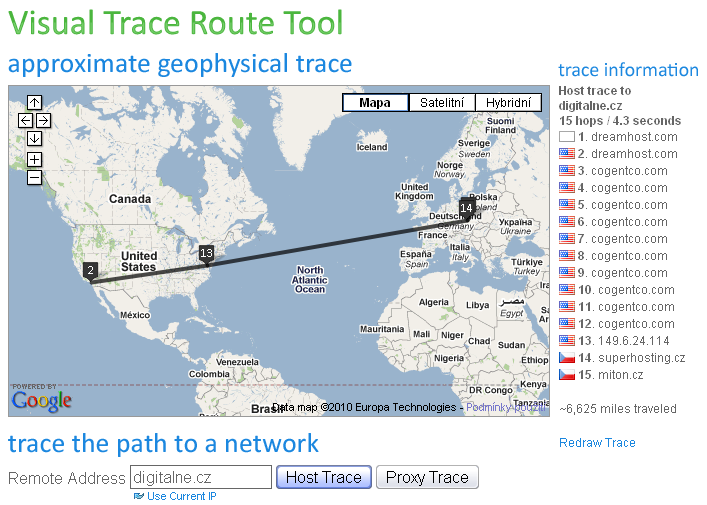Image resolution: width=707 pixels, height=505 pixels.
Task: Click the Remote Address input field
Action: pos(201,477)
